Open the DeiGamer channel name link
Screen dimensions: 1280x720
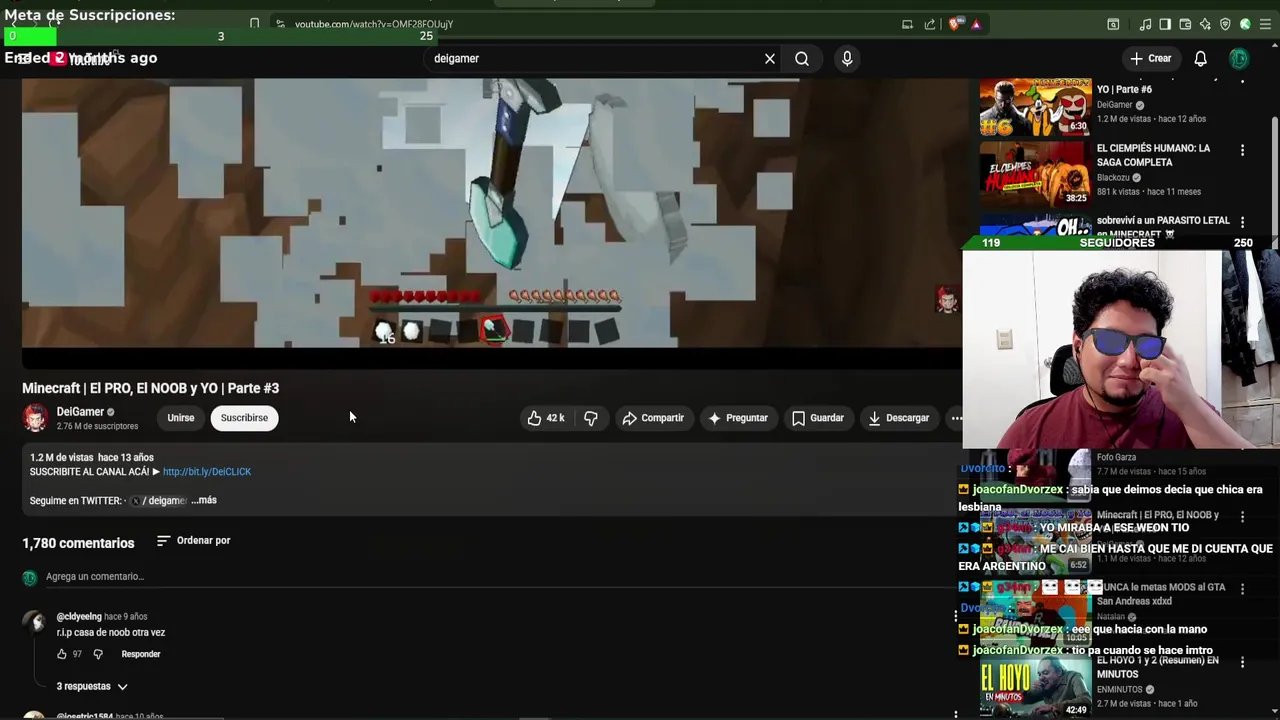(80, 412)
